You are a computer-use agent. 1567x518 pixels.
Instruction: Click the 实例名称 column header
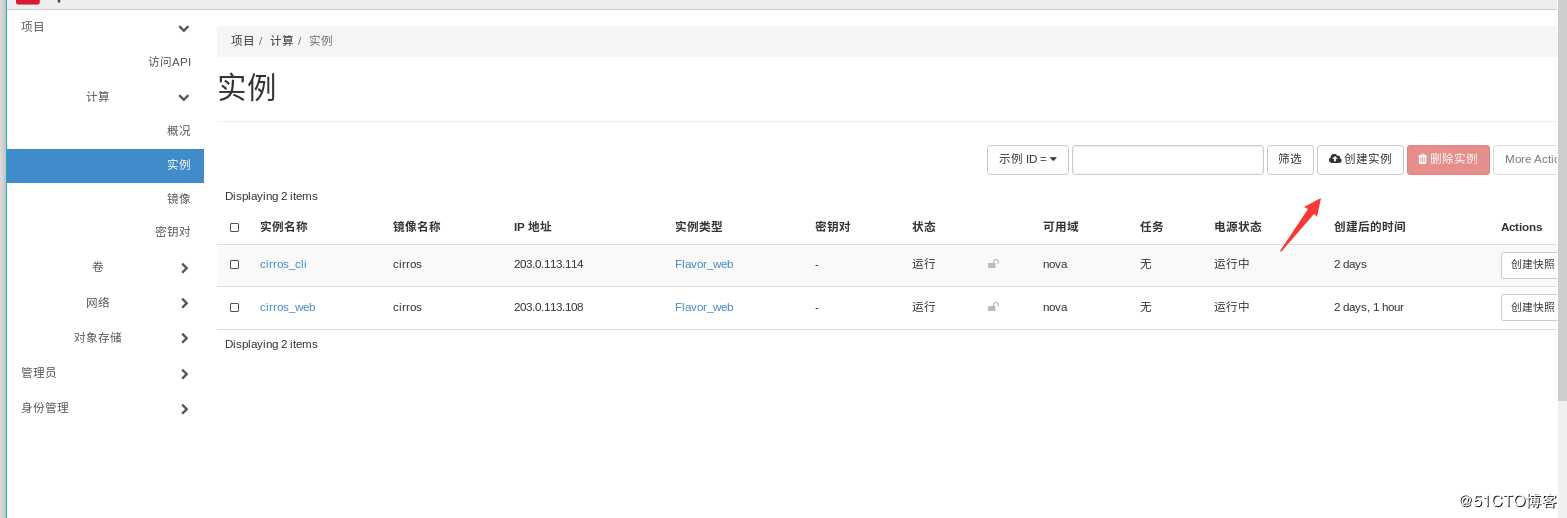(284, 227)
